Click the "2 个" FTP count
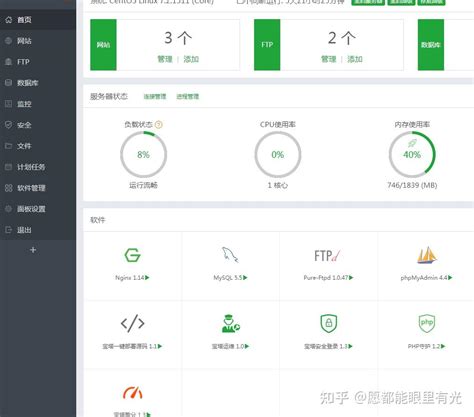This screenshot has width=474, height=417. 342,38
